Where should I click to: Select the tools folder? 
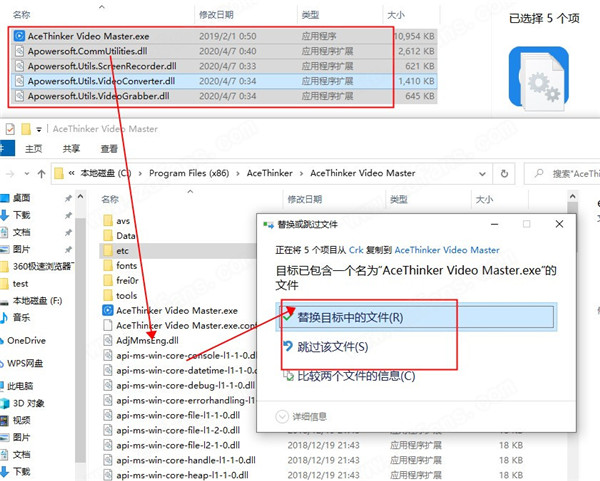126,295
